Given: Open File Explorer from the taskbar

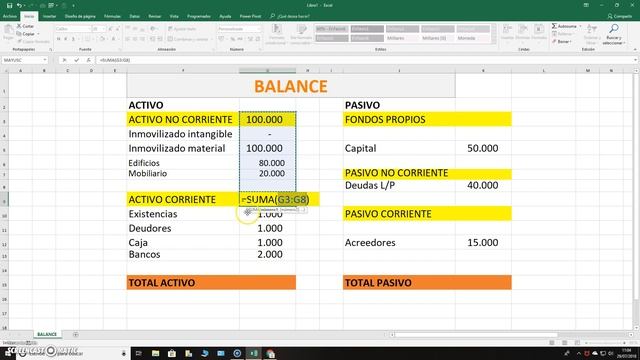Looking at the screenshot, I should pyautogui.click(x=155, y=353).
